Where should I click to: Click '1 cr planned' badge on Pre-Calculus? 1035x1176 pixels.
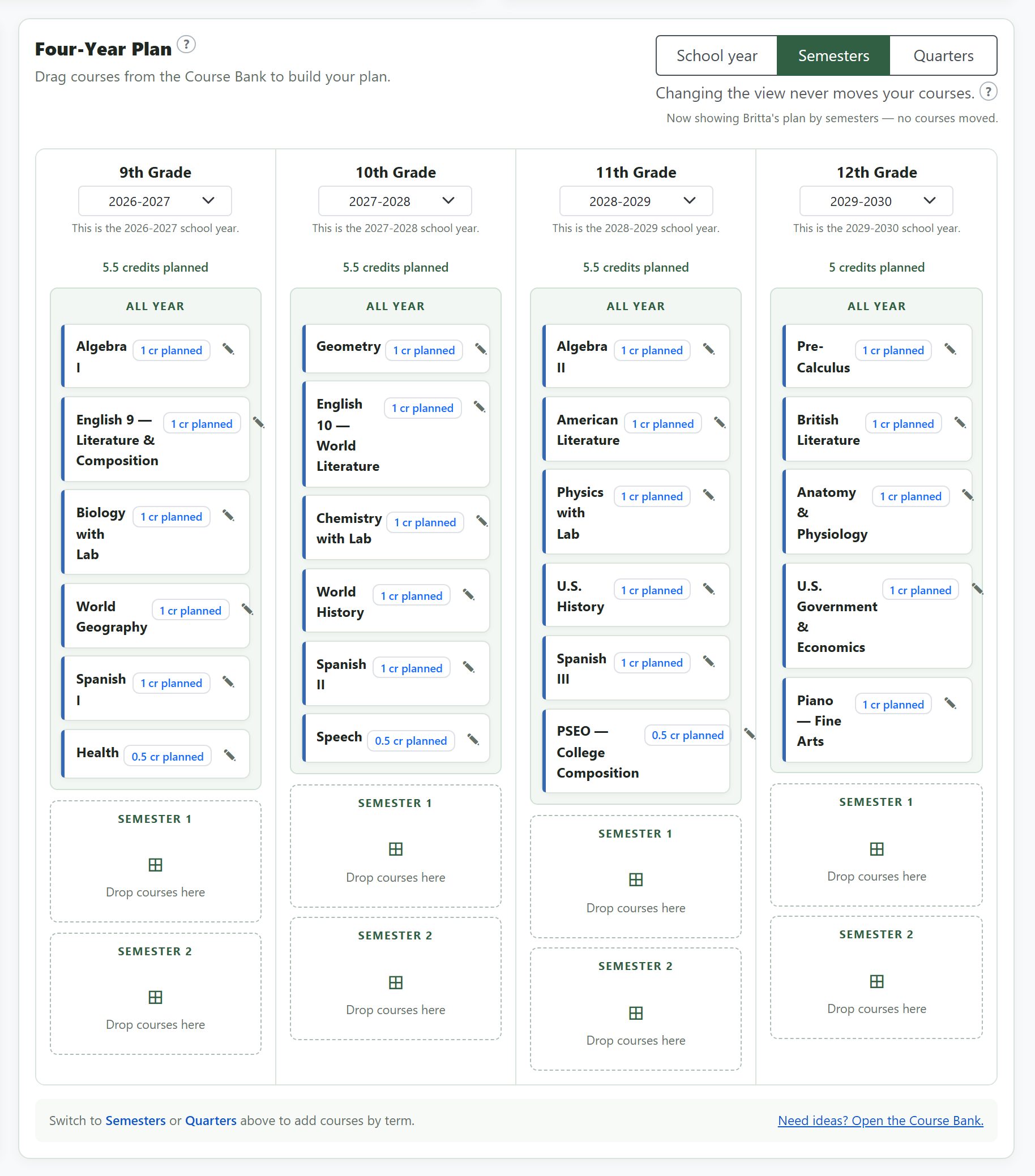click(x=893, y=350)
